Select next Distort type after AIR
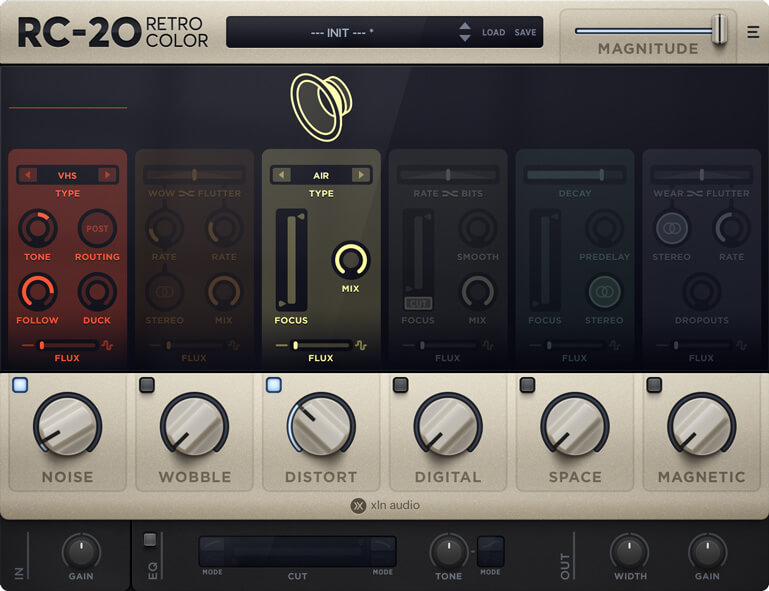The image size is (769, 591). coord(361,175)
